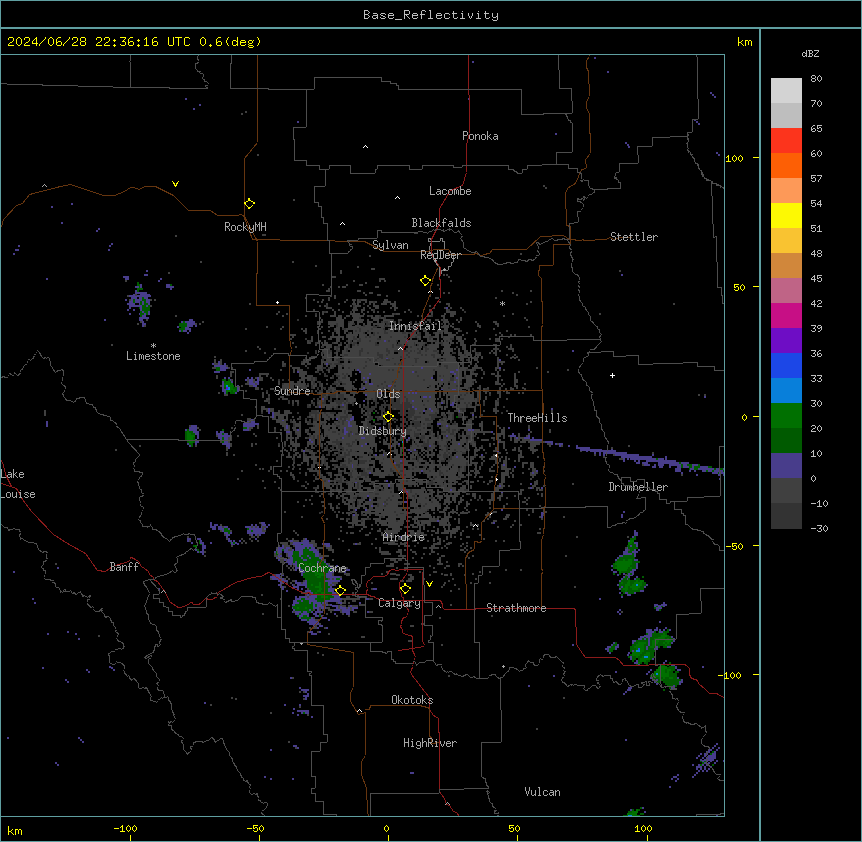Click the Sundre label

pyautogui.click(x=292, y=391)
